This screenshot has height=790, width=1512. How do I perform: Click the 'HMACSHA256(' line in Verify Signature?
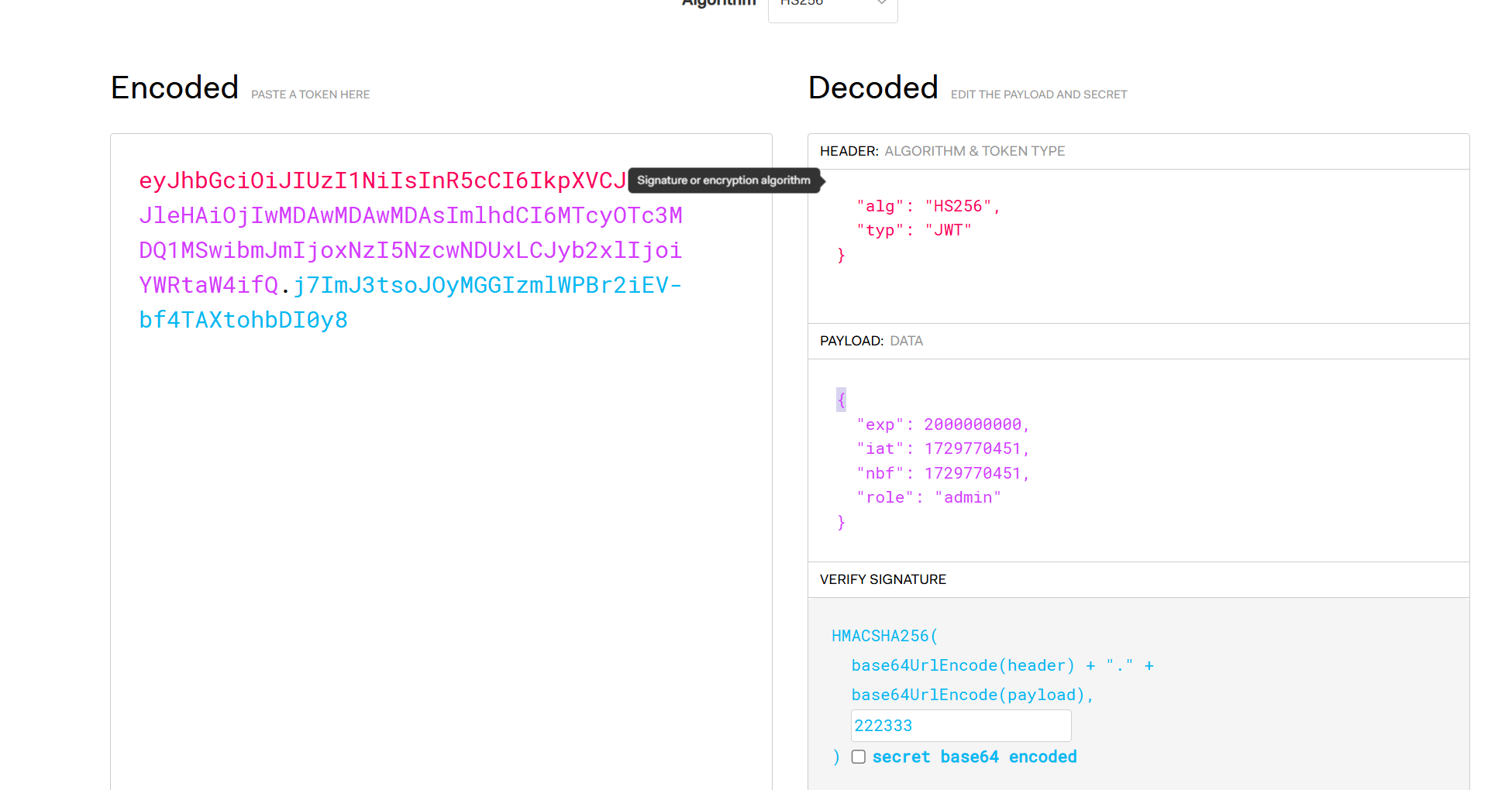[x=885, y=636]
